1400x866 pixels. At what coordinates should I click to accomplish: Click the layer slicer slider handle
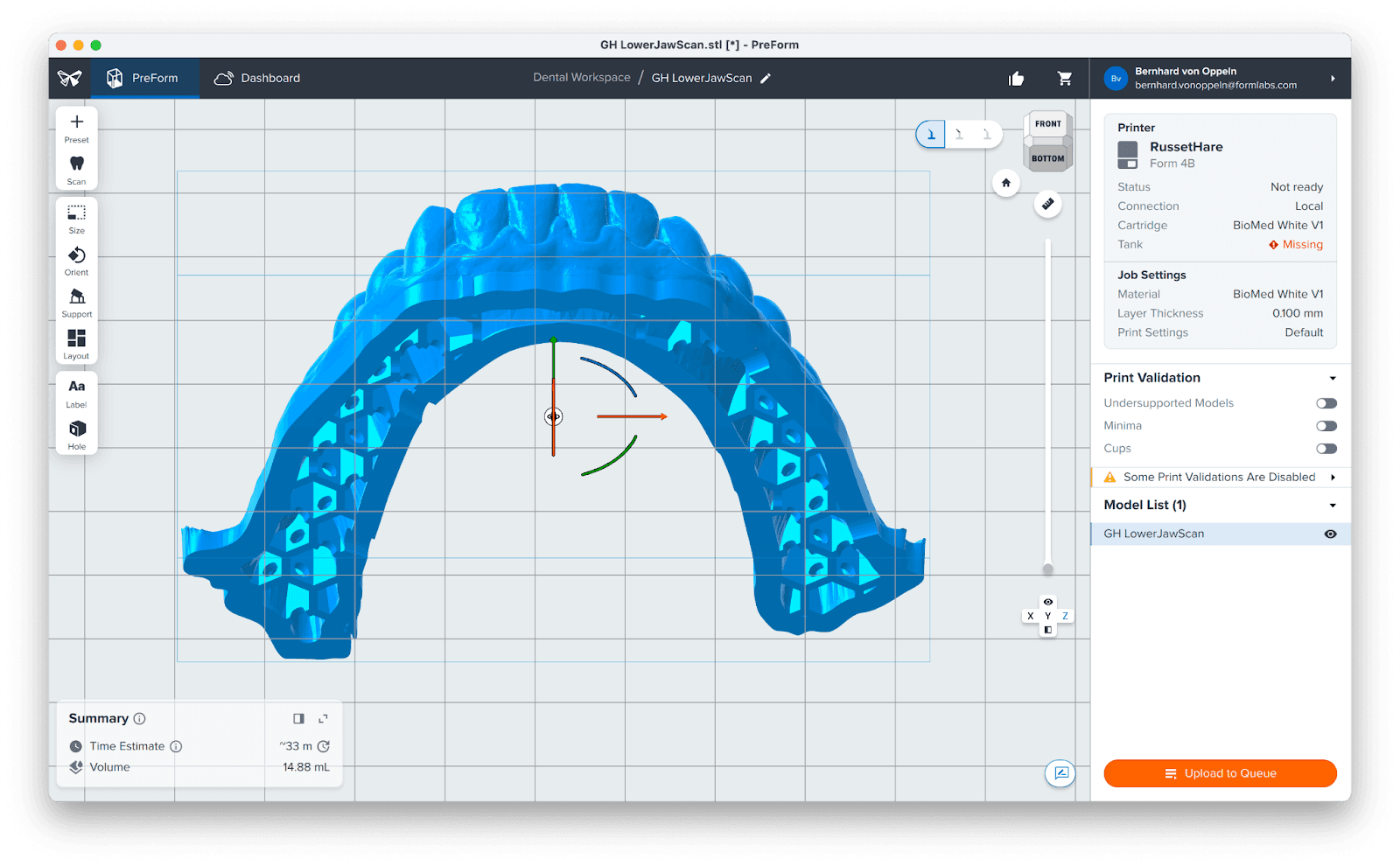pos(1047,569)
